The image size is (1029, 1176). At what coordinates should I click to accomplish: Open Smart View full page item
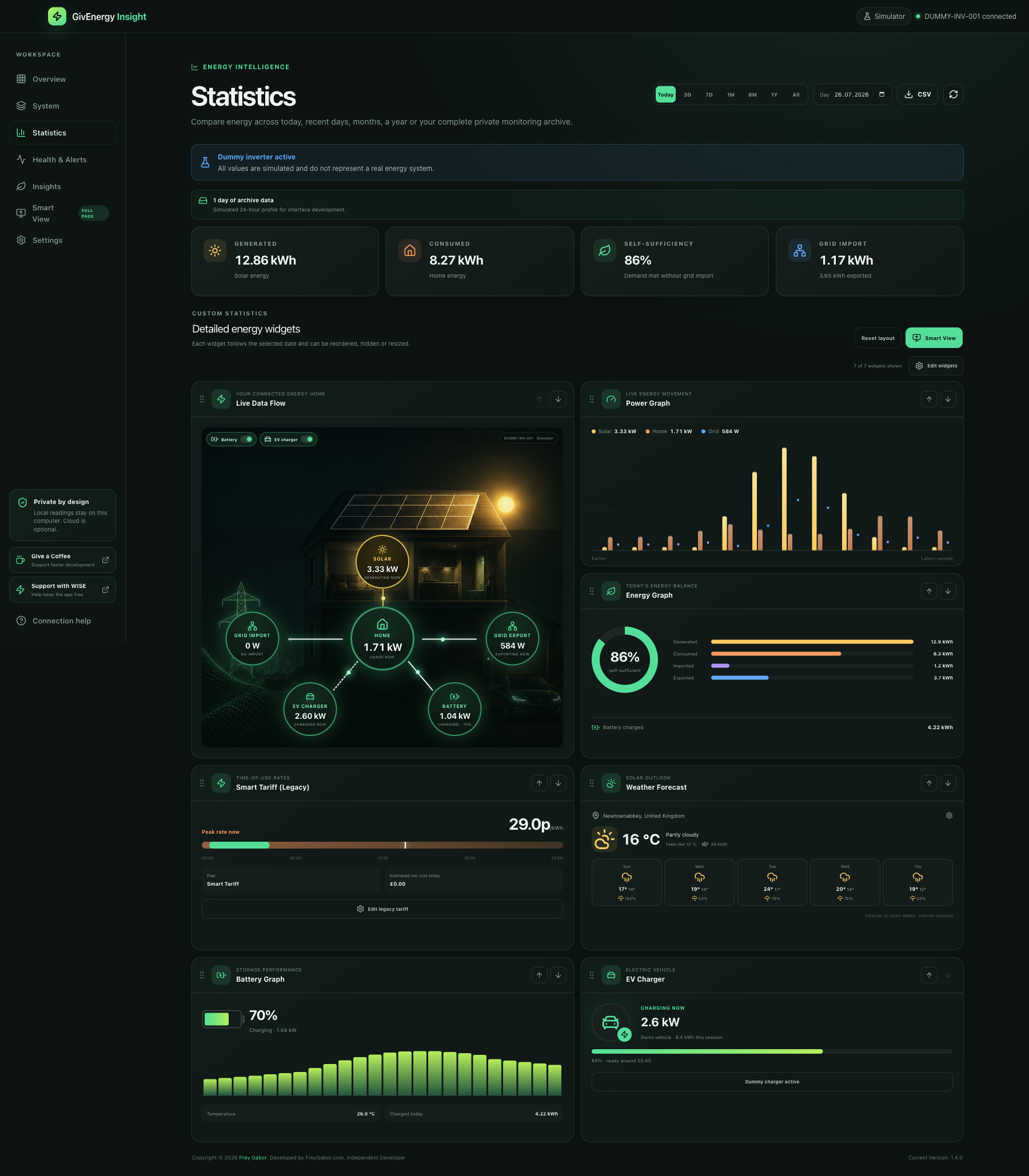[x=62, y=214]
